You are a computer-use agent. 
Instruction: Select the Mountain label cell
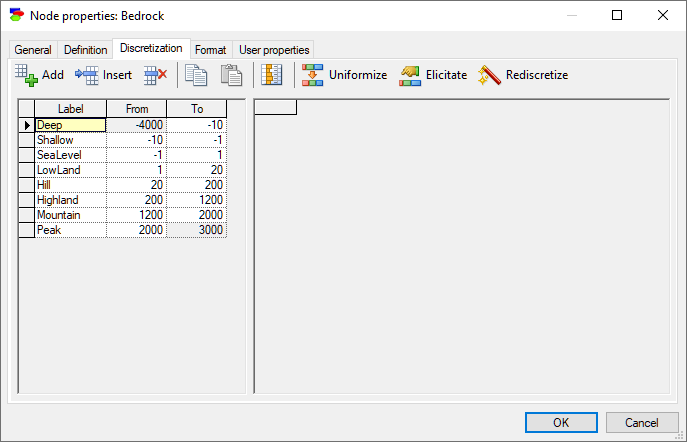tap(71, 215)
